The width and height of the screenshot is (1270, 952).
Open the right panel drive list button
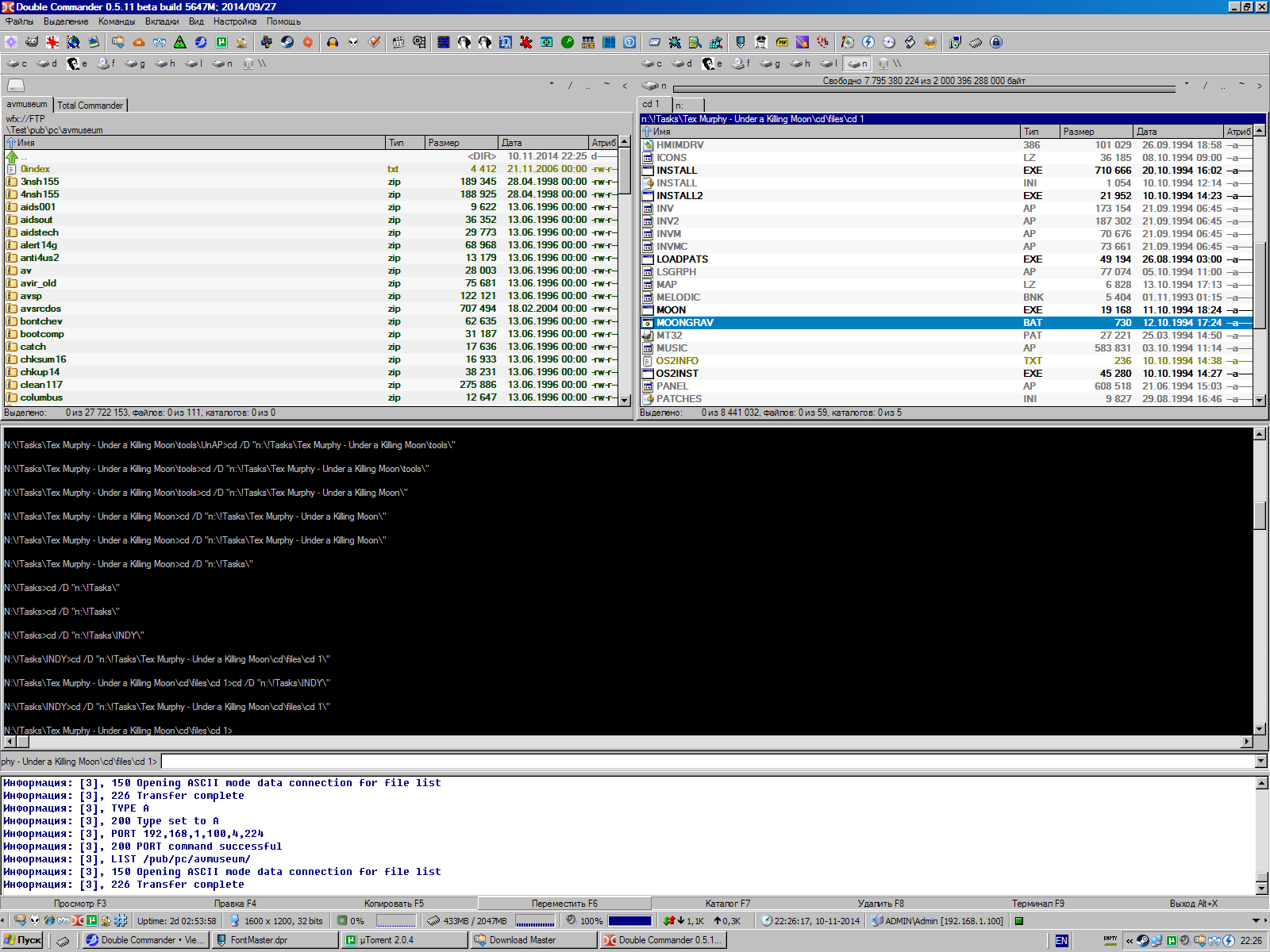pyautogui.click(x=654, y=86)
